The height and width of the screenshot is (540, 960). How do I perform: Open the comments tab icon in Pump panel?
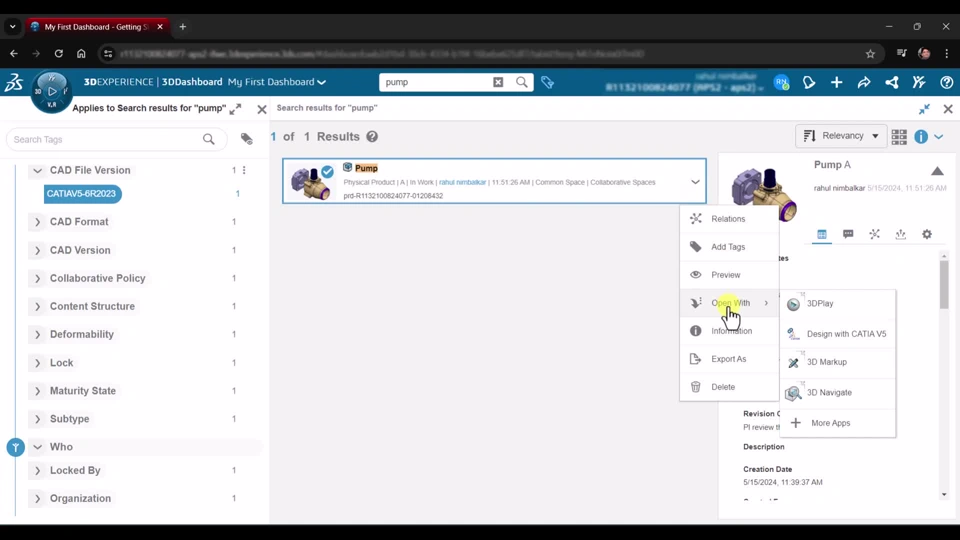848,234
